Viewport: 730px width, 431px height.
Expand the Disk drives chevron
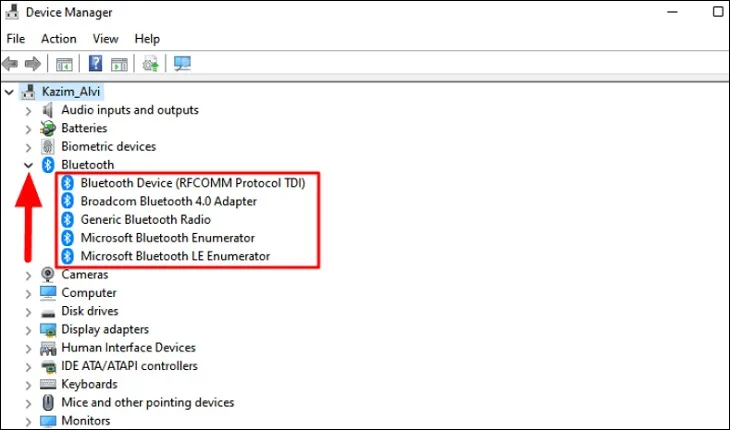click(x=28, y=312)
